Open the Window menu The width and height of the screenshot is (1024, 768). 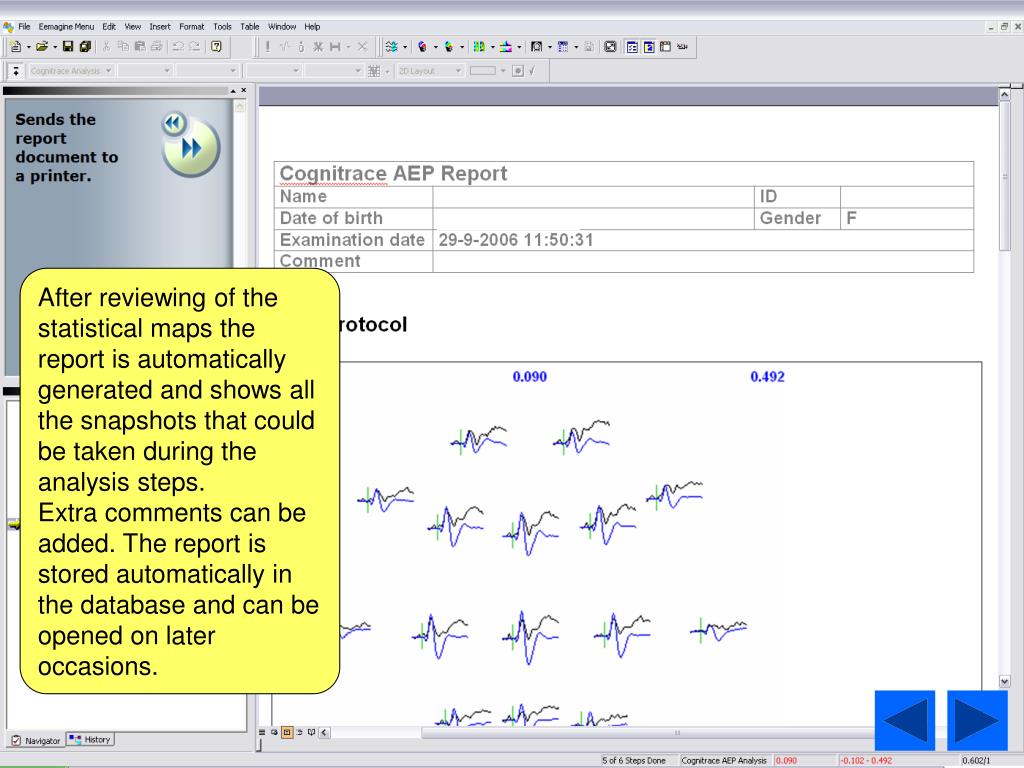(x=282, y=27)
